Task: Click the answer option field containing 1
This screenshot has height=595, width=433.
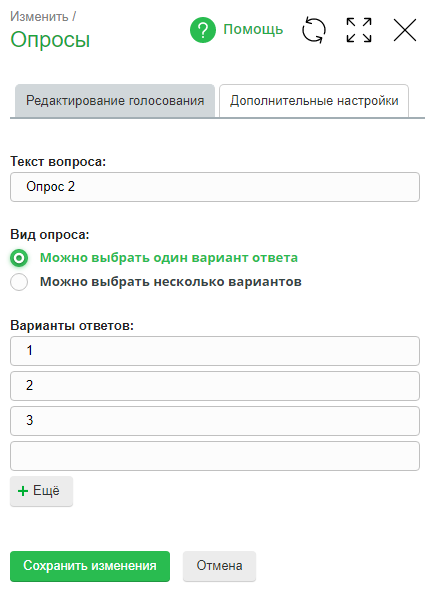Action: (x=215, y=351)
